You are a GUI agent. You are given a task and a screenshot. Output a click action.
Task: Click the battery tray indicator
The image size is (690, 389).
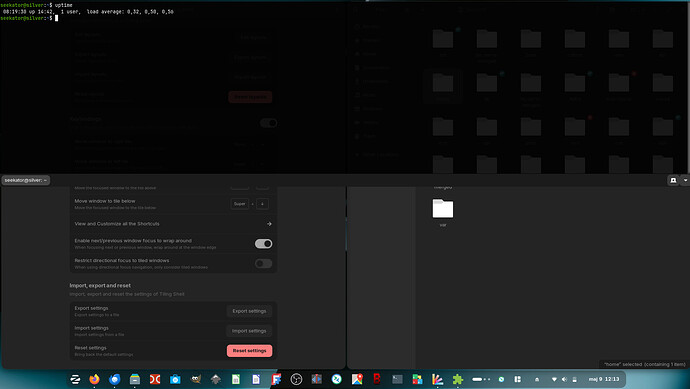574,379
